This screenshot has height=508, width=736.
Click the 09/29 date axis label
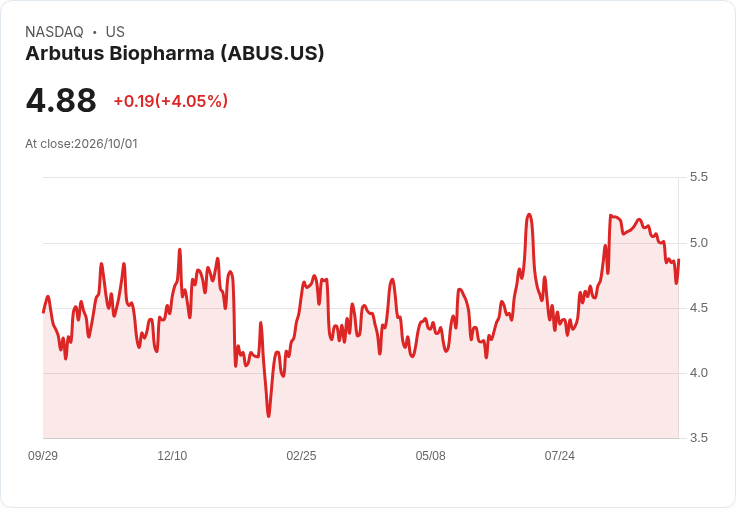(x=43, y=455)
